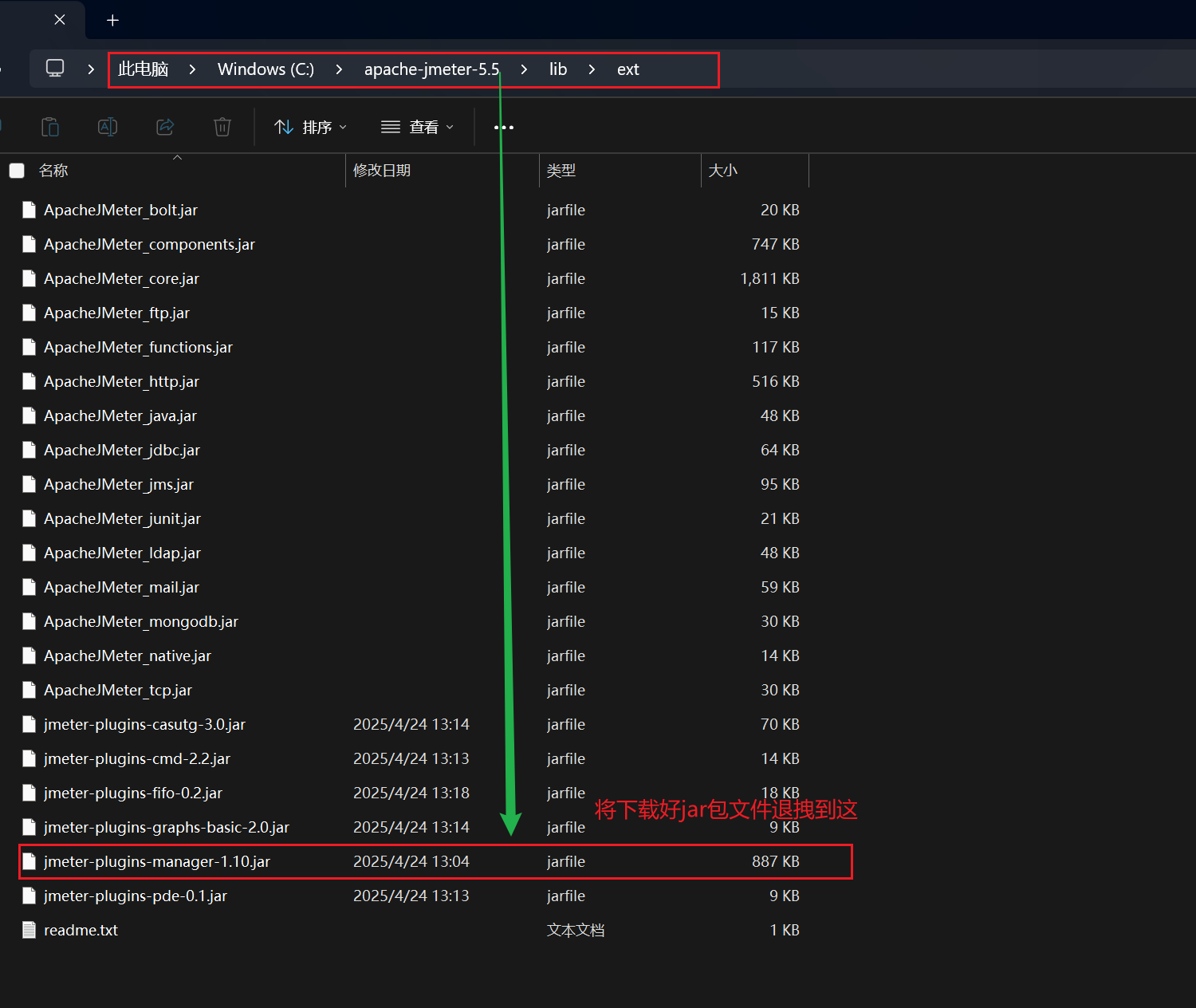Screen dimensions: 1196x1008
Task: Click the paste clipboard icon
Action: click(50, 127)
